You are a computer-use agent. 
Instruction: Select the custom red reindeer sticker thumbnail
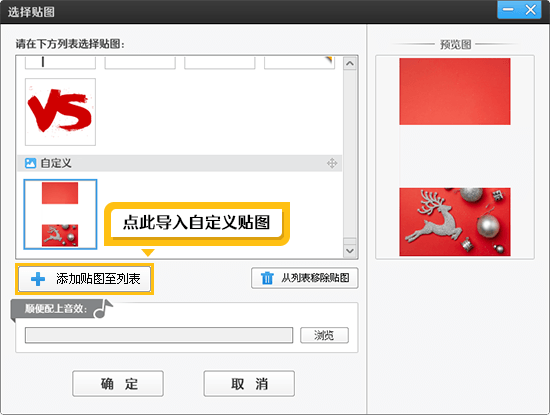tap(60, 214)
